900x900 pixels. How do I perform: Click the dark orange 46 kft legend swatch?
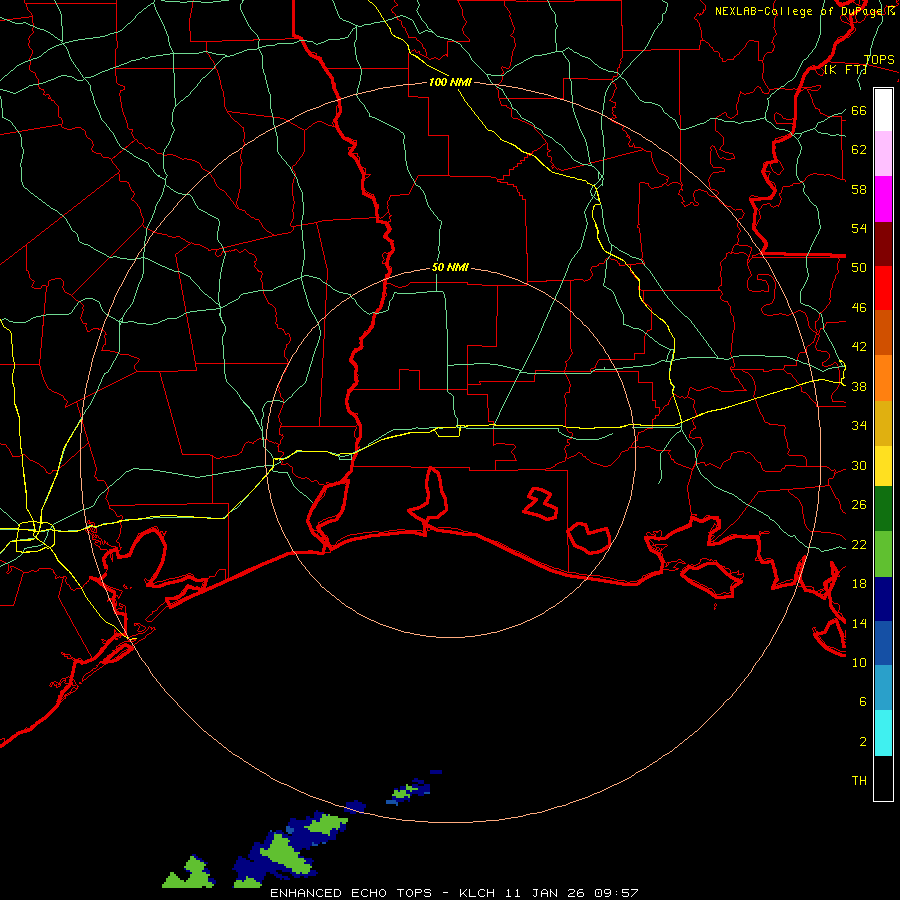click(x=883, y=332)
